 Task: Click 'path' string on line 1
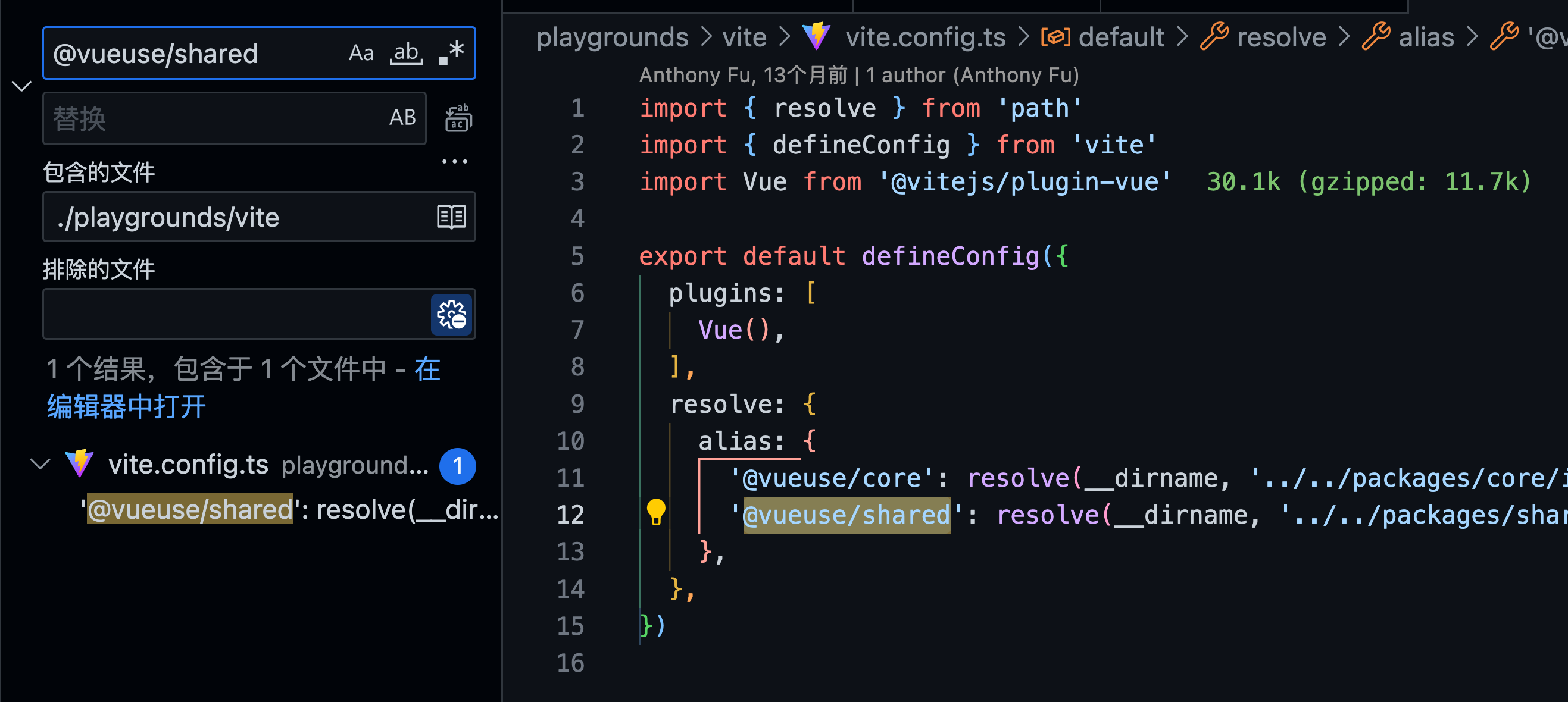click(1039, 108)
